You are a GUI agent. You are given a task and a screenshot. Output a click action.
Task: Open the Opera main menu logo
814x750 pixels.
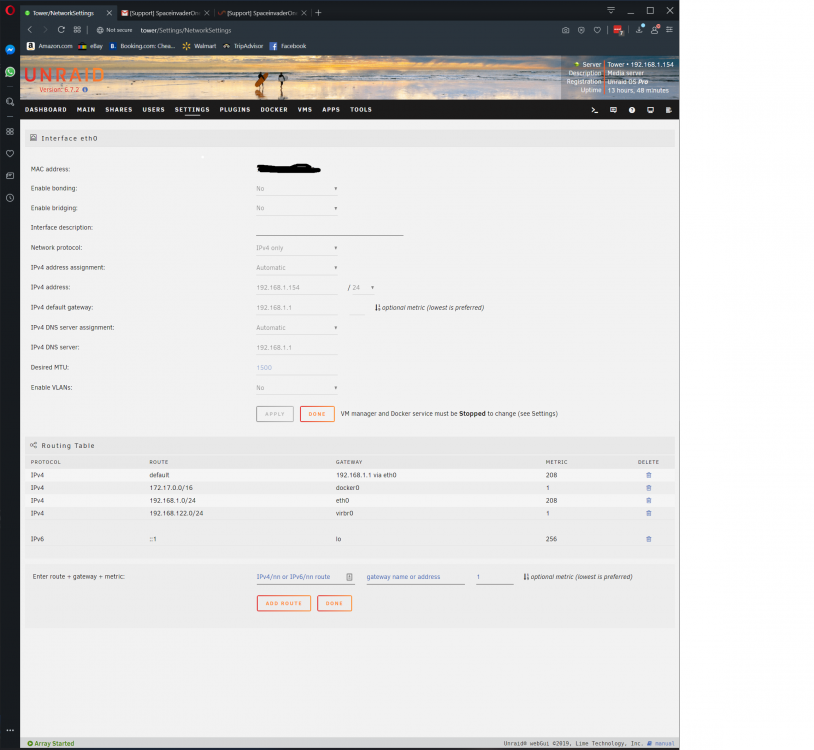tap(10, 10)
